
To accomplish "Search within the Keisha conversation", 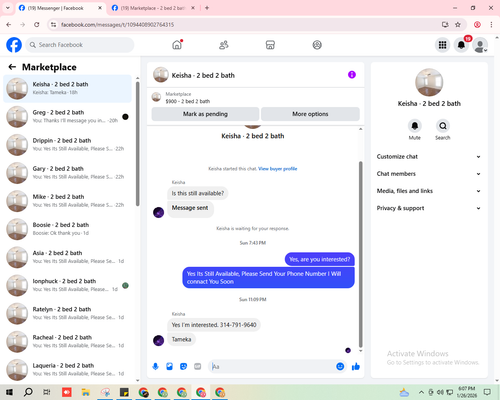I will 443,126.
